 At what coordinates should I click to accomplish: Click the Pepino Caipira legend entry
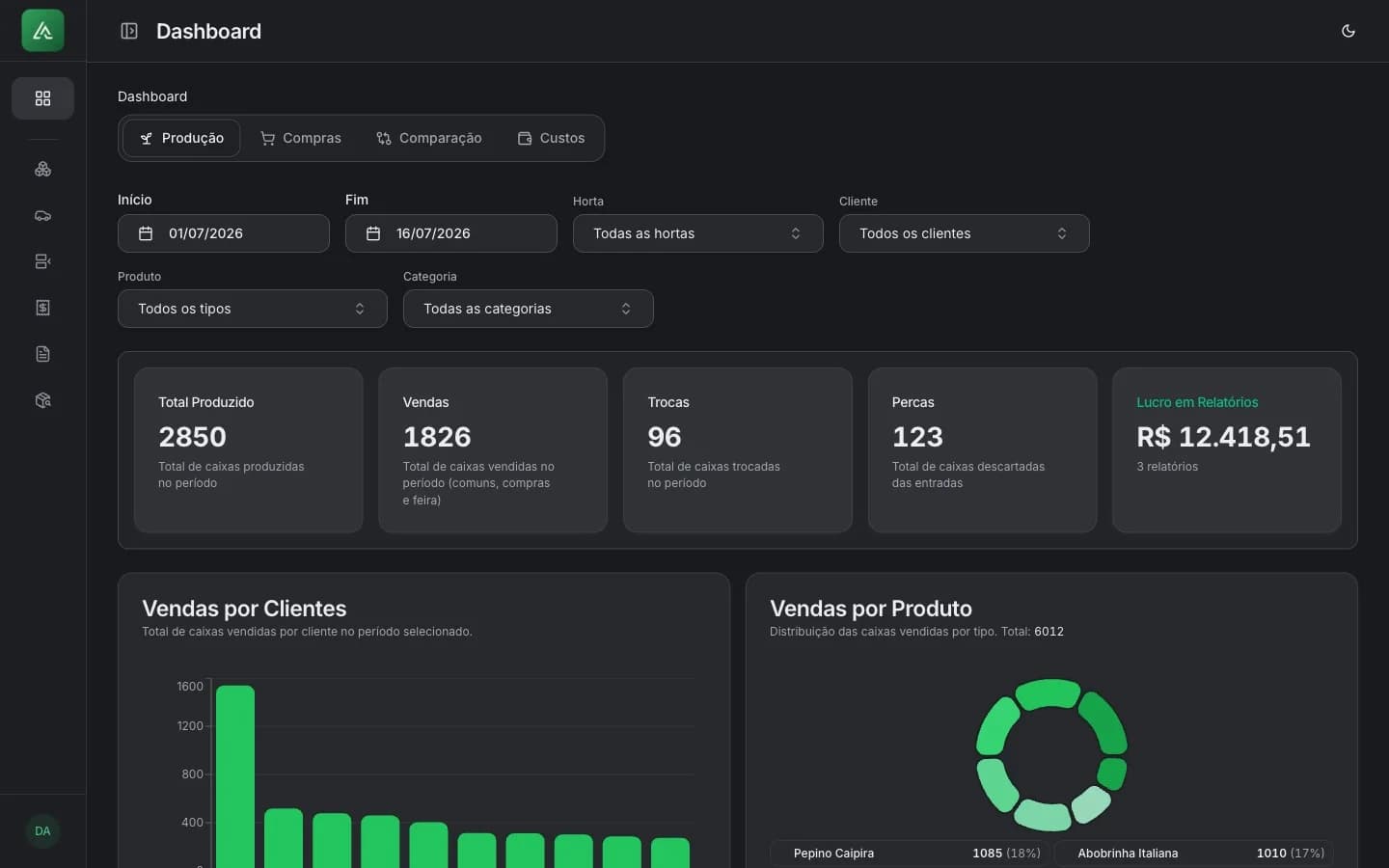(x=909, y=854)
